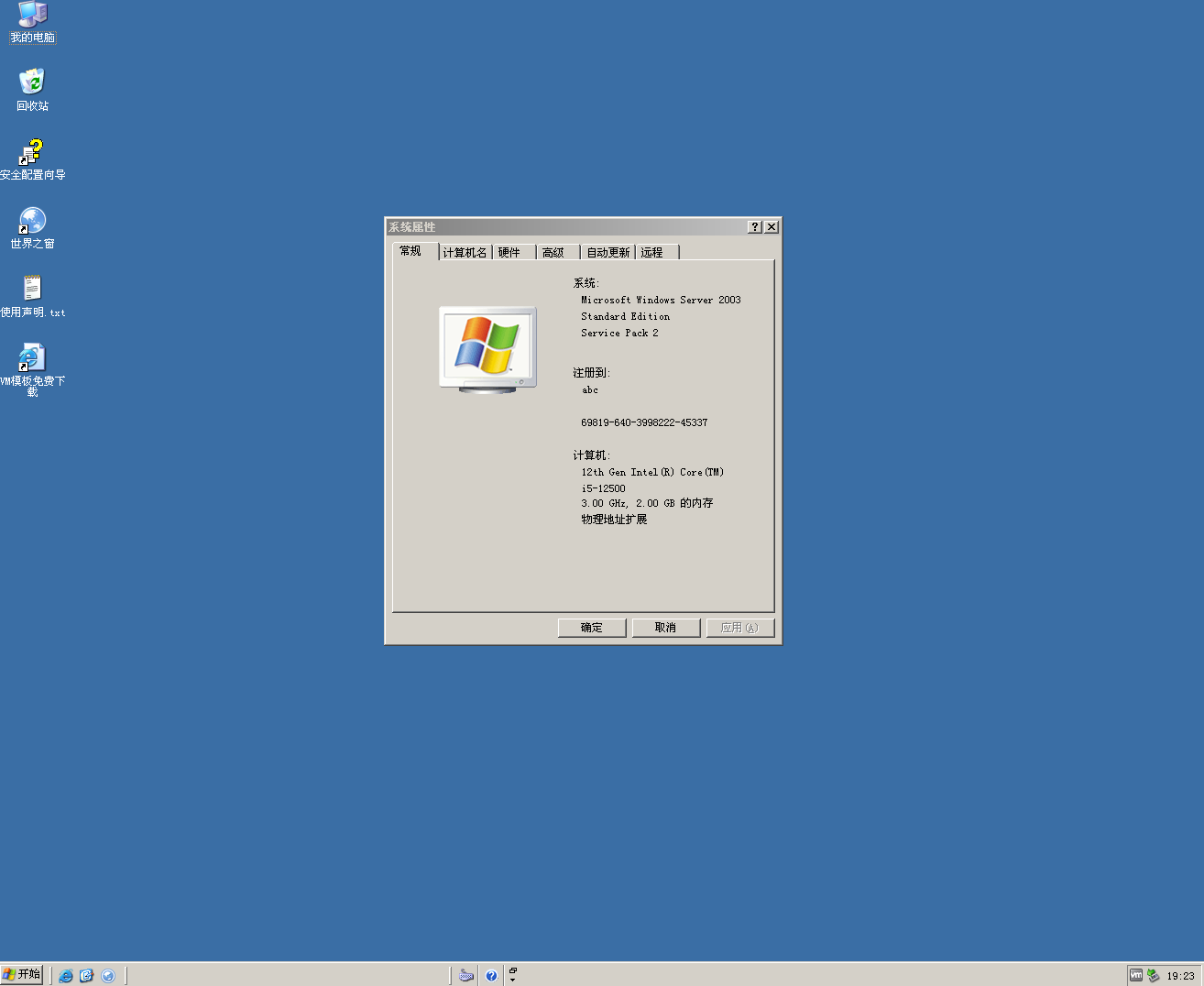Close the 系统属性 dialog
Screen dimensions: 1204x986
[x=772, y=227]
